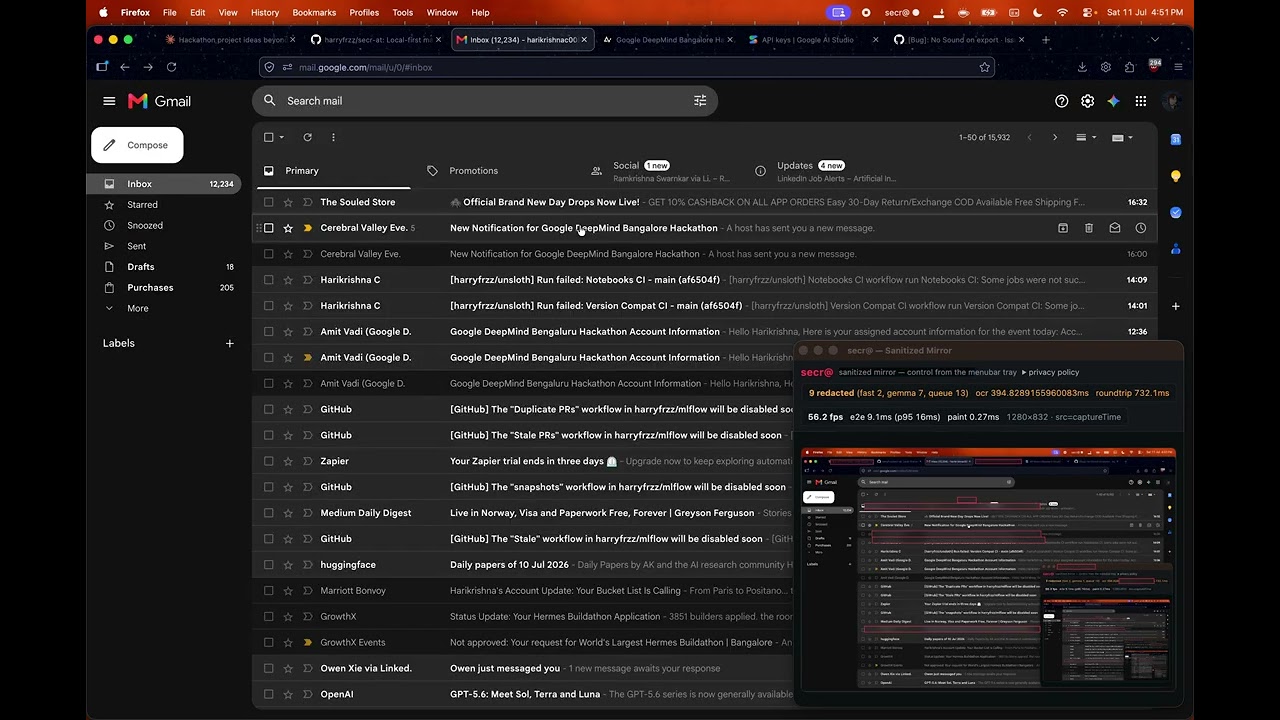This screenshot has height=720, width=1280.
Task: Delete the hovered Cerebral Valley email
Action: (1089, 228)
